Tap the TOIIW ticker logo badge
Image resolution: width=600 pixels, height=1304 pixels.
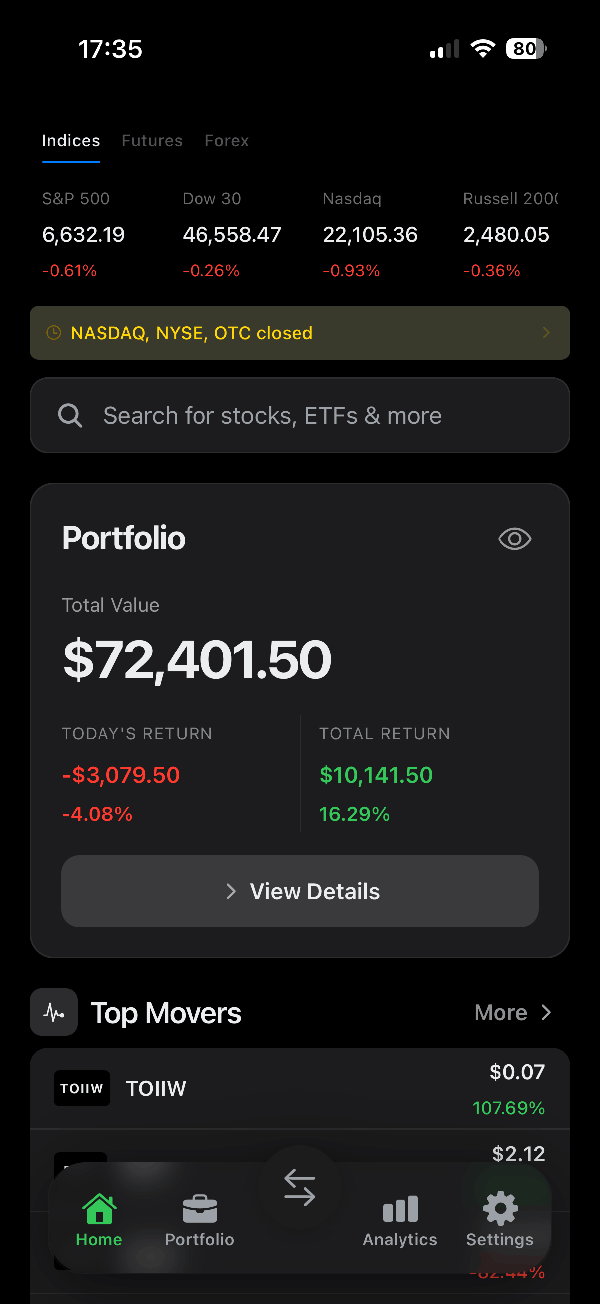tap(81, 1088)
